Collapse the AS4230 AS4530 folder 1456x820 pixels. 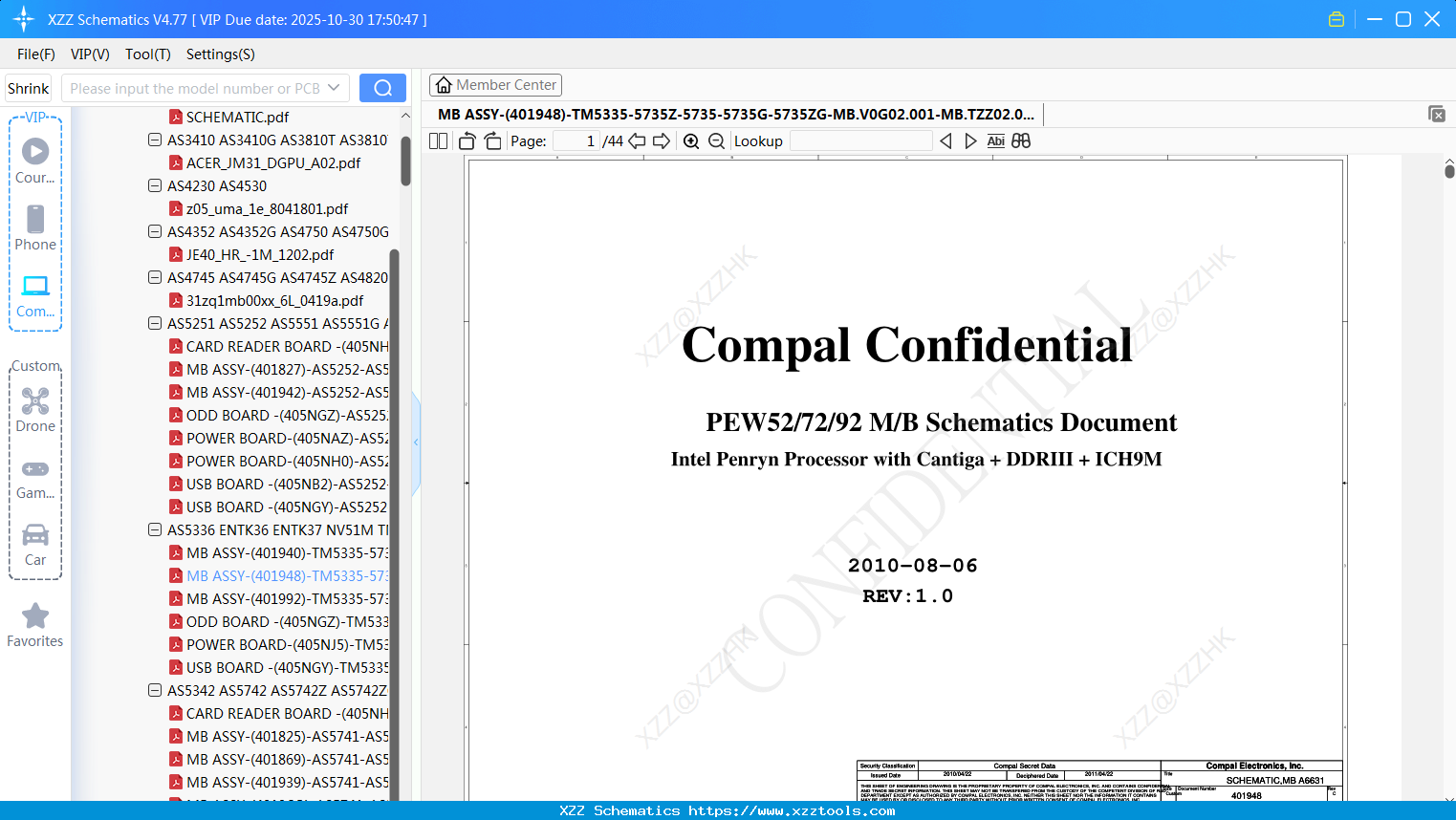pyautogui.click(x=155, y=185)
